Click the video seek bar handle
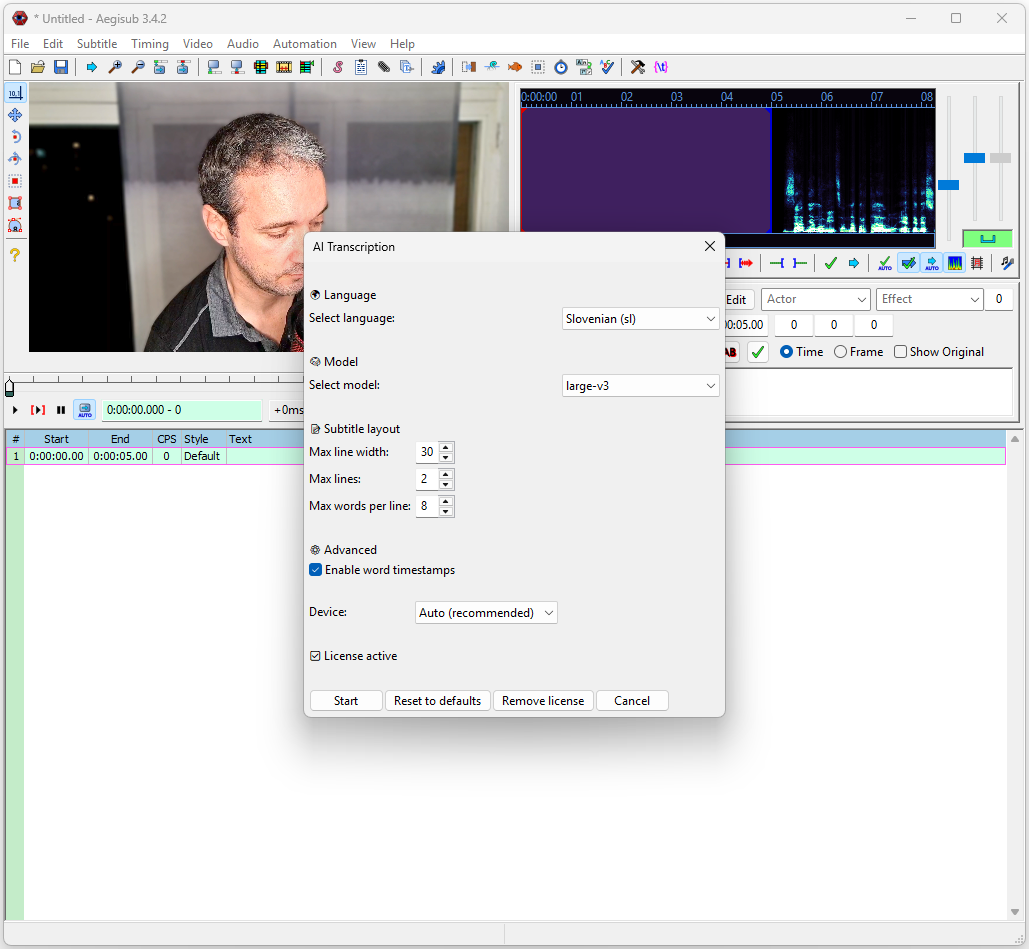This screenshot has height=949, width=1029. pos(9,387)
